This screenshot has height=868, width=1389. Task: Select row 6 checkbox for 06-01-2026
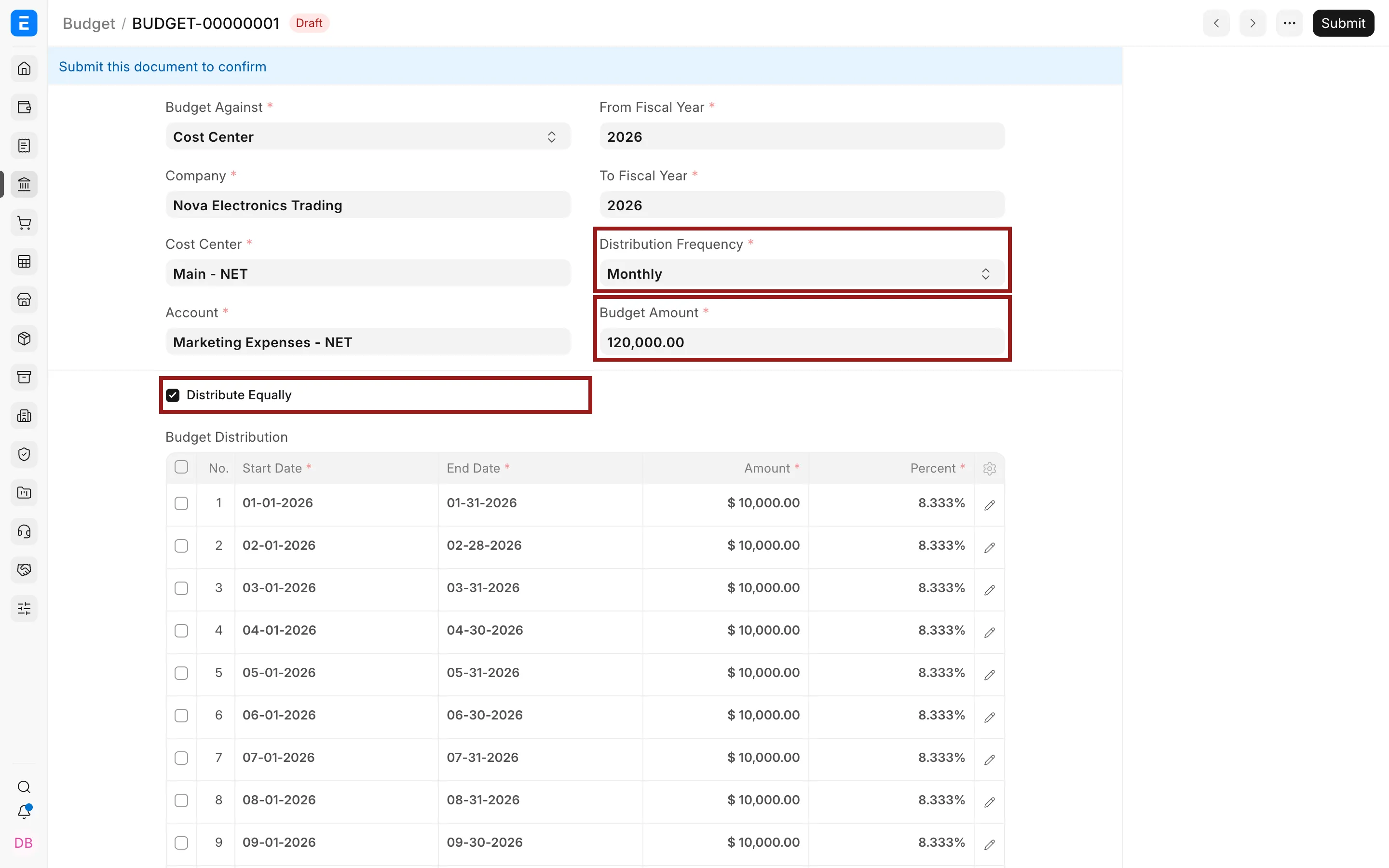pyautogui.click(x=181, y=716)
